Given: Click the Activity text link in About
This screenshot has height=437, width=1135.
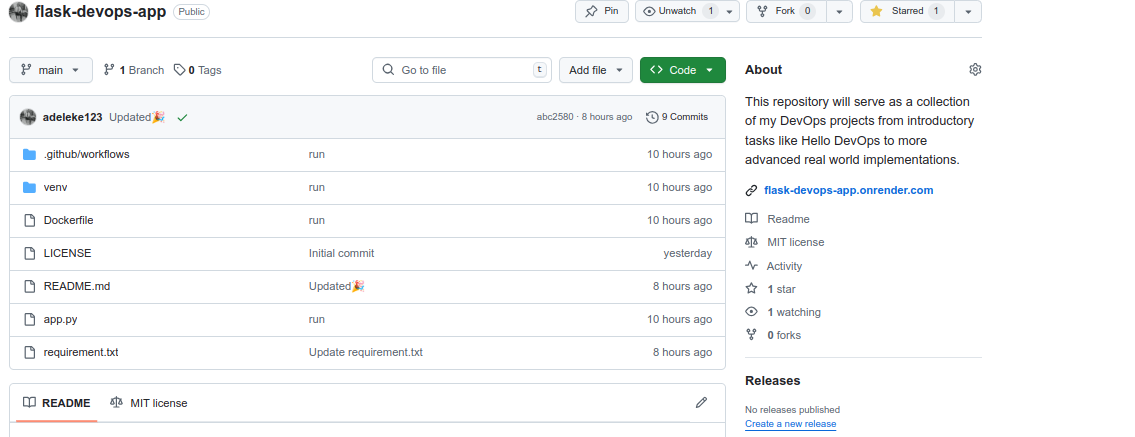Looking at the screenshot, I should click(x=785, y=266).
